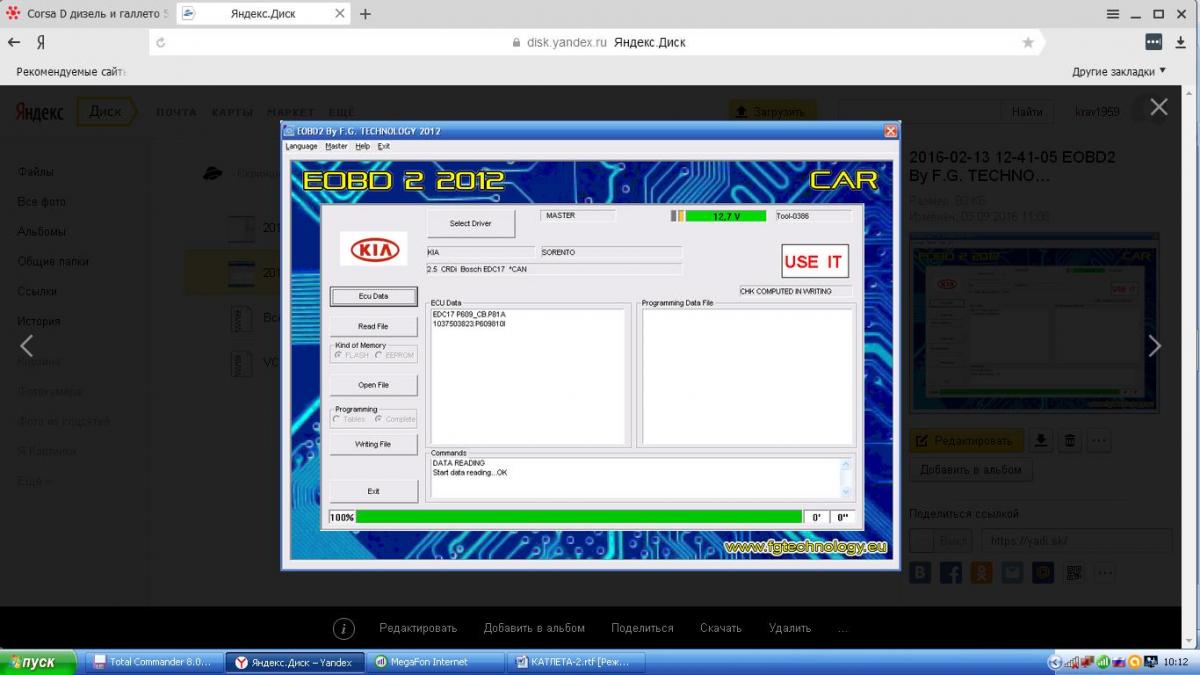Open the browser downloads icon

1181,42
